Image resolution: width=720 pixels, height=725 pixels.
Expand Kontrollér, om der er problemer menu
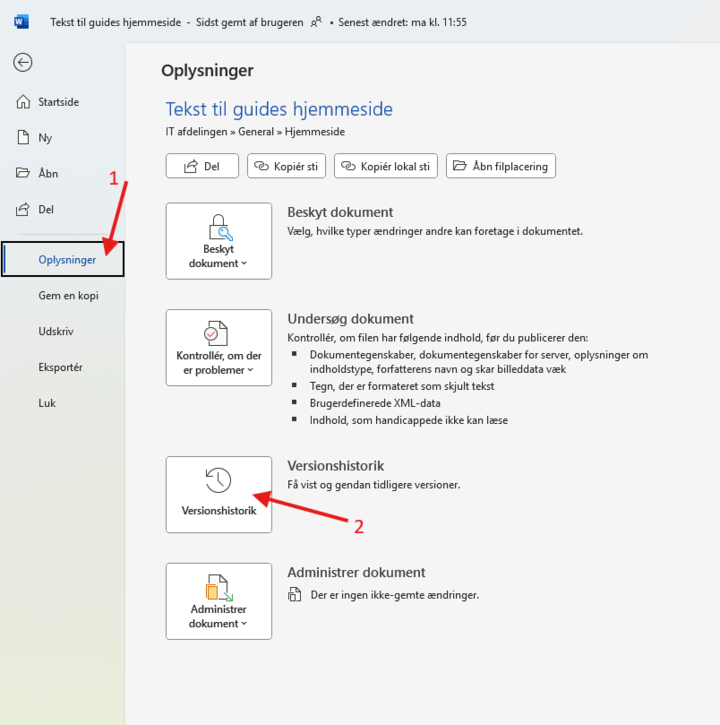pos(218,347)
